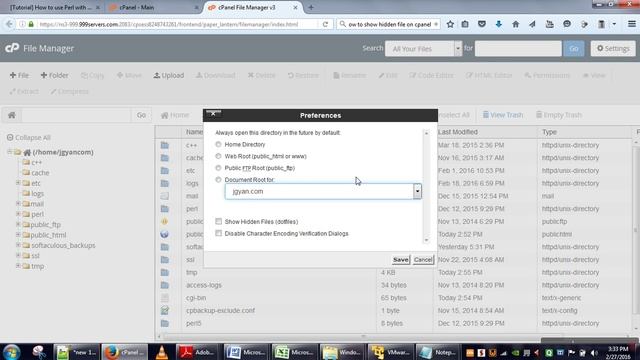This screenshot has width=640, height=360.
Task: Pick the Document Root for option
Action: (218, 180)
